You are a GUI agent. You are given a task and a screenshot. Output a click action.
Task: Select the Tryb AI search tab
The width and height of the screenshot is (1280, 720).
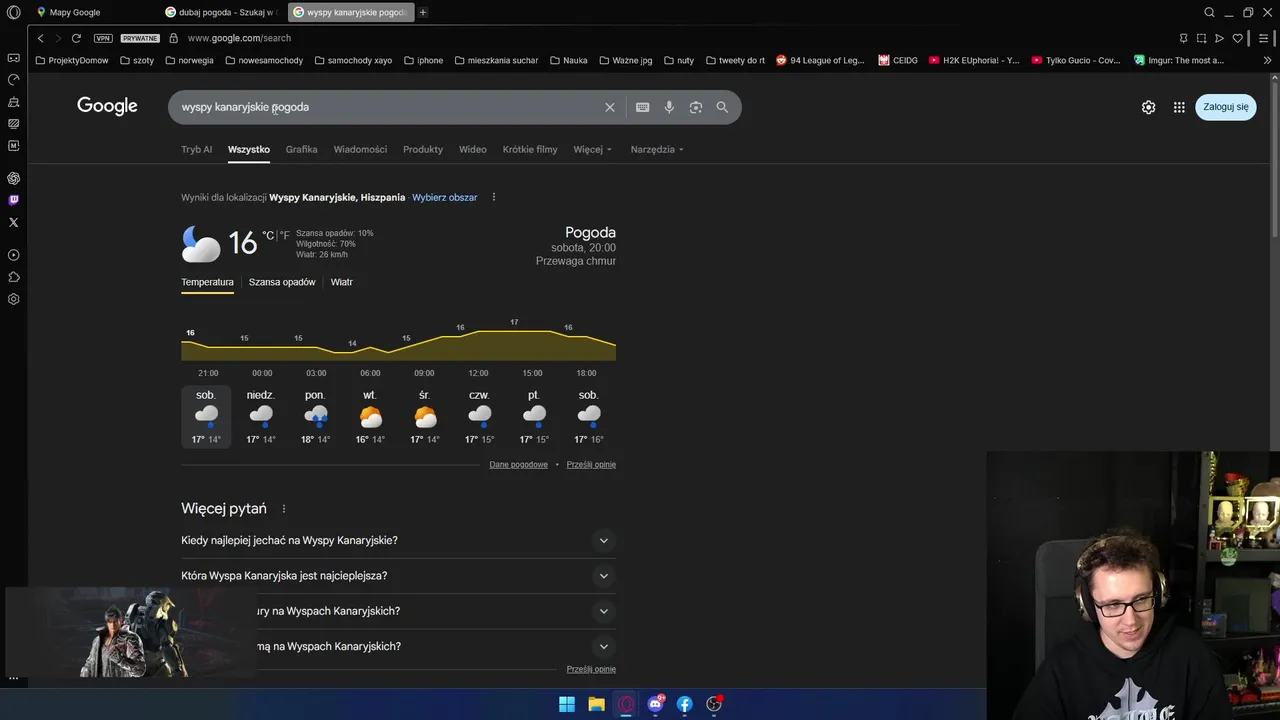tap(196, 149)
